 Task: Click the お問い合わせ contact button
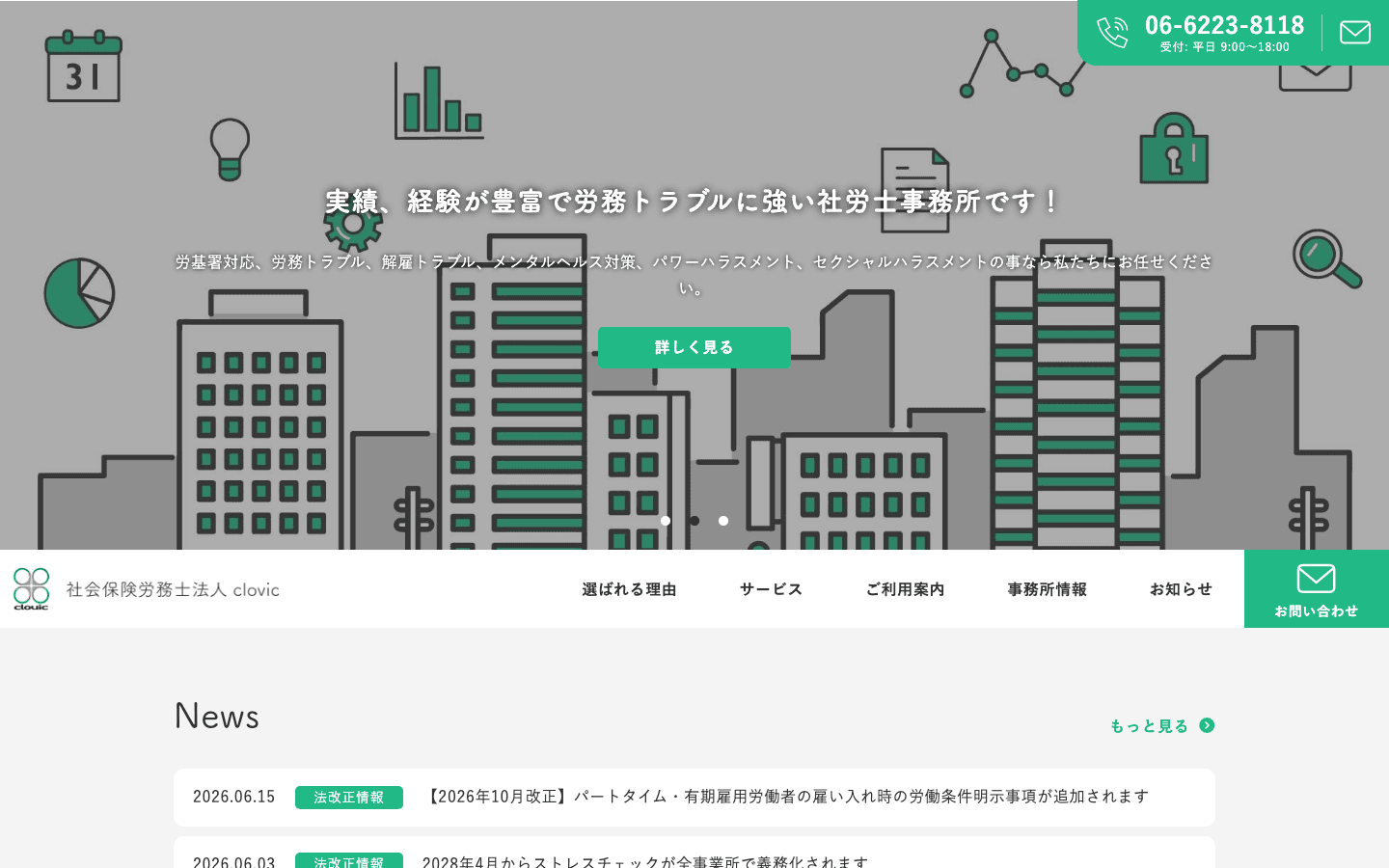coord(1317,589)
